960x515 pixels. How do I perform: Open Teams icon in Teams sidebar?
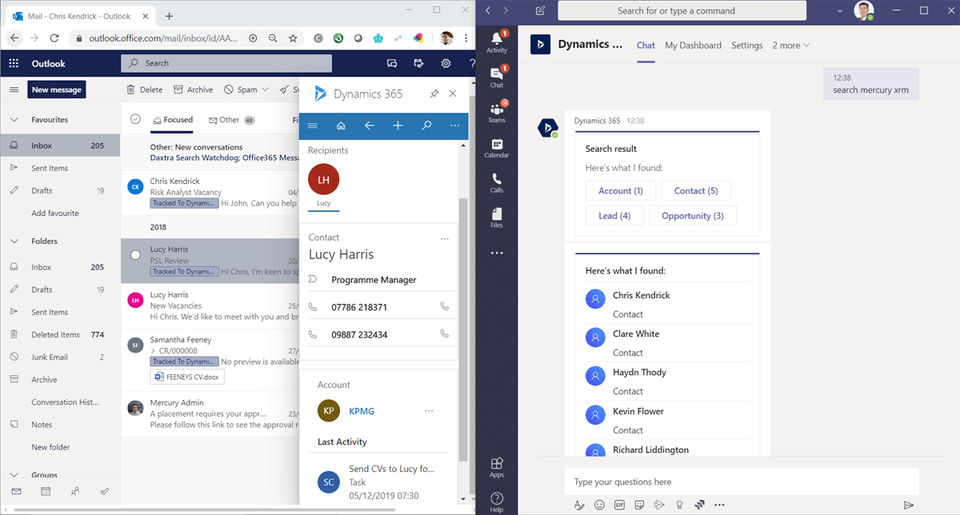[x=497, y=112]
